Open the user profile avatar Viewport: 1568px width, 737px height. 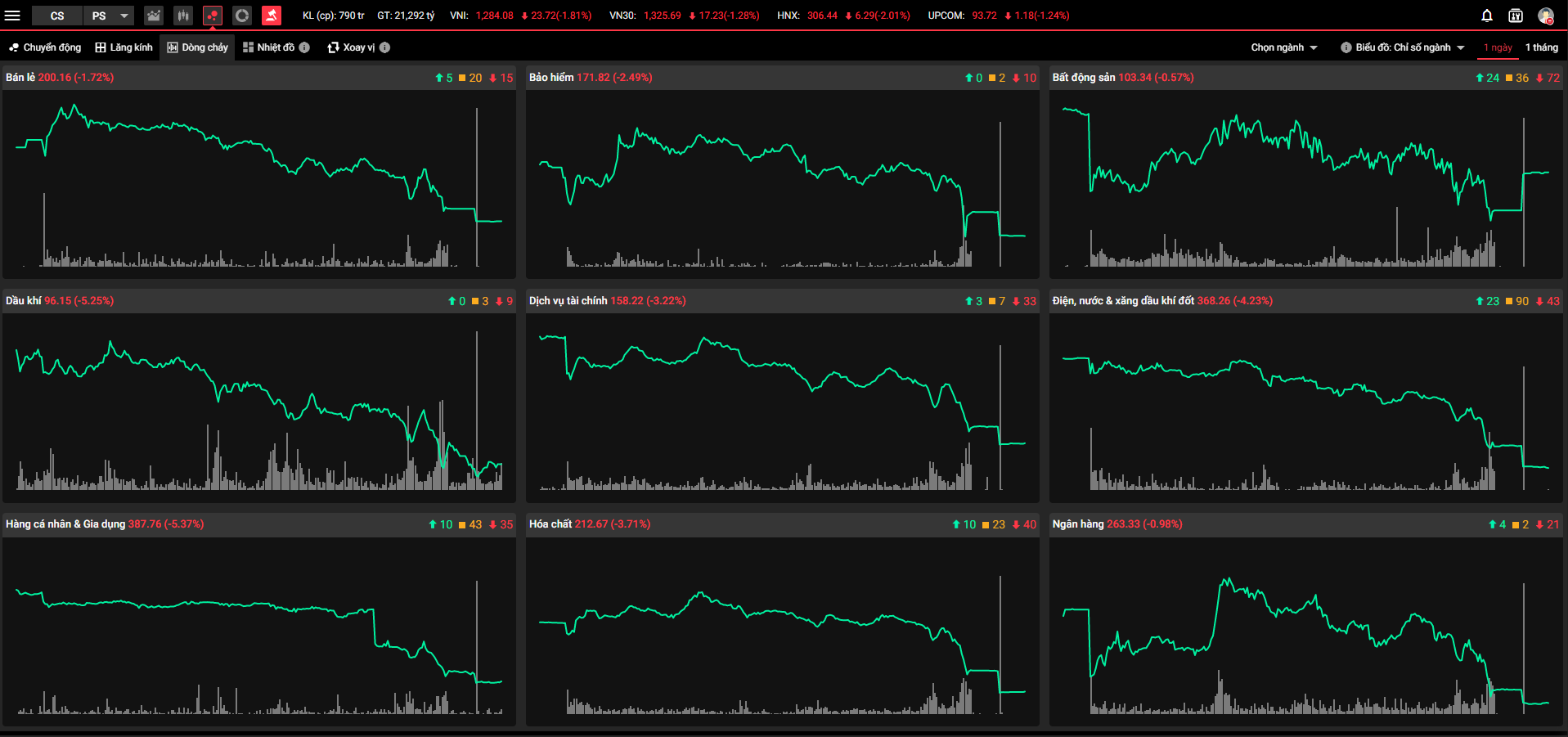[1545, 16]
